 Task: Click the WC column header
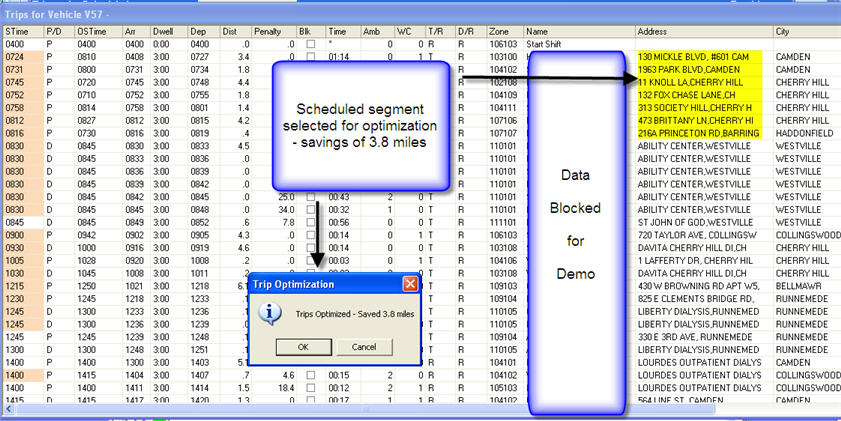[410, 32]
